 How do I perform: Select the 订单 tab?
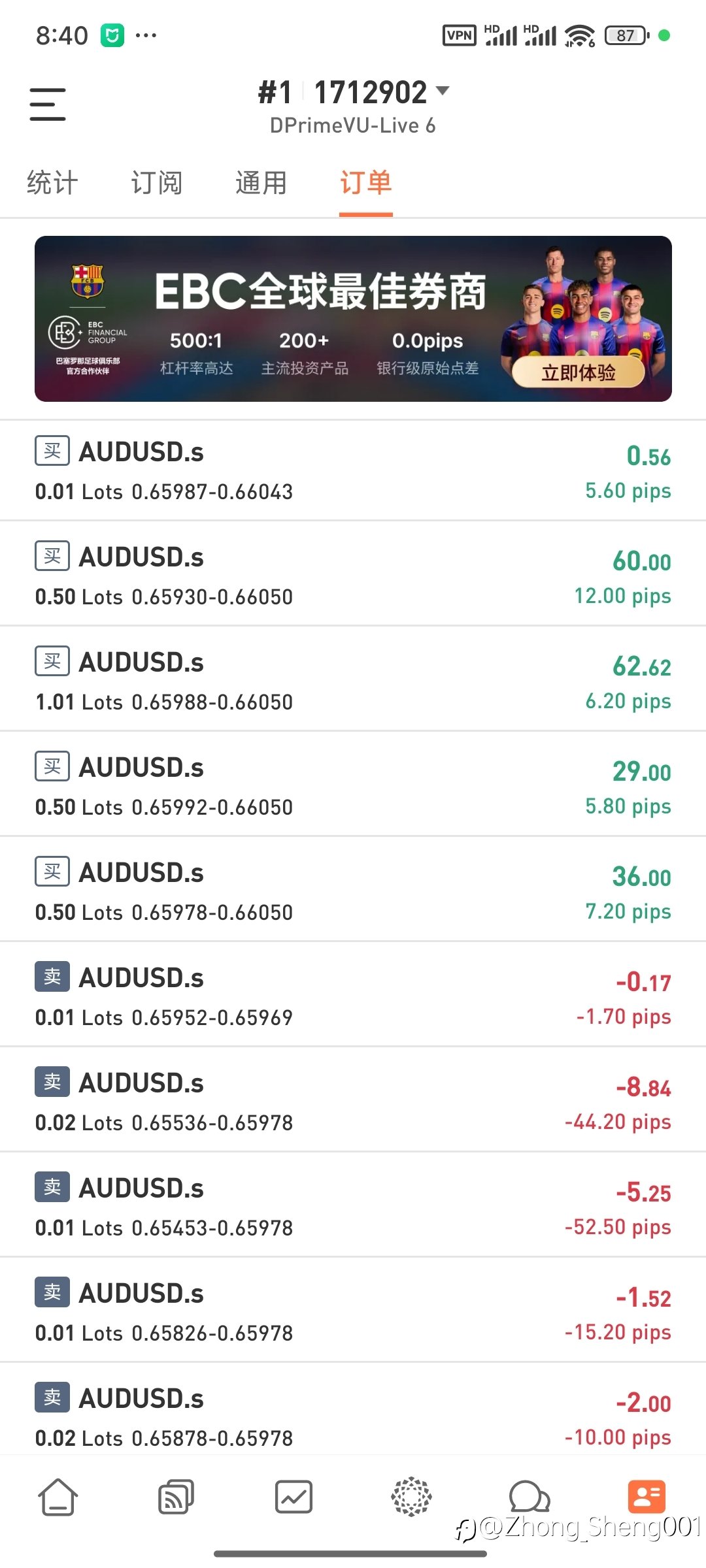tap(365, 183)
